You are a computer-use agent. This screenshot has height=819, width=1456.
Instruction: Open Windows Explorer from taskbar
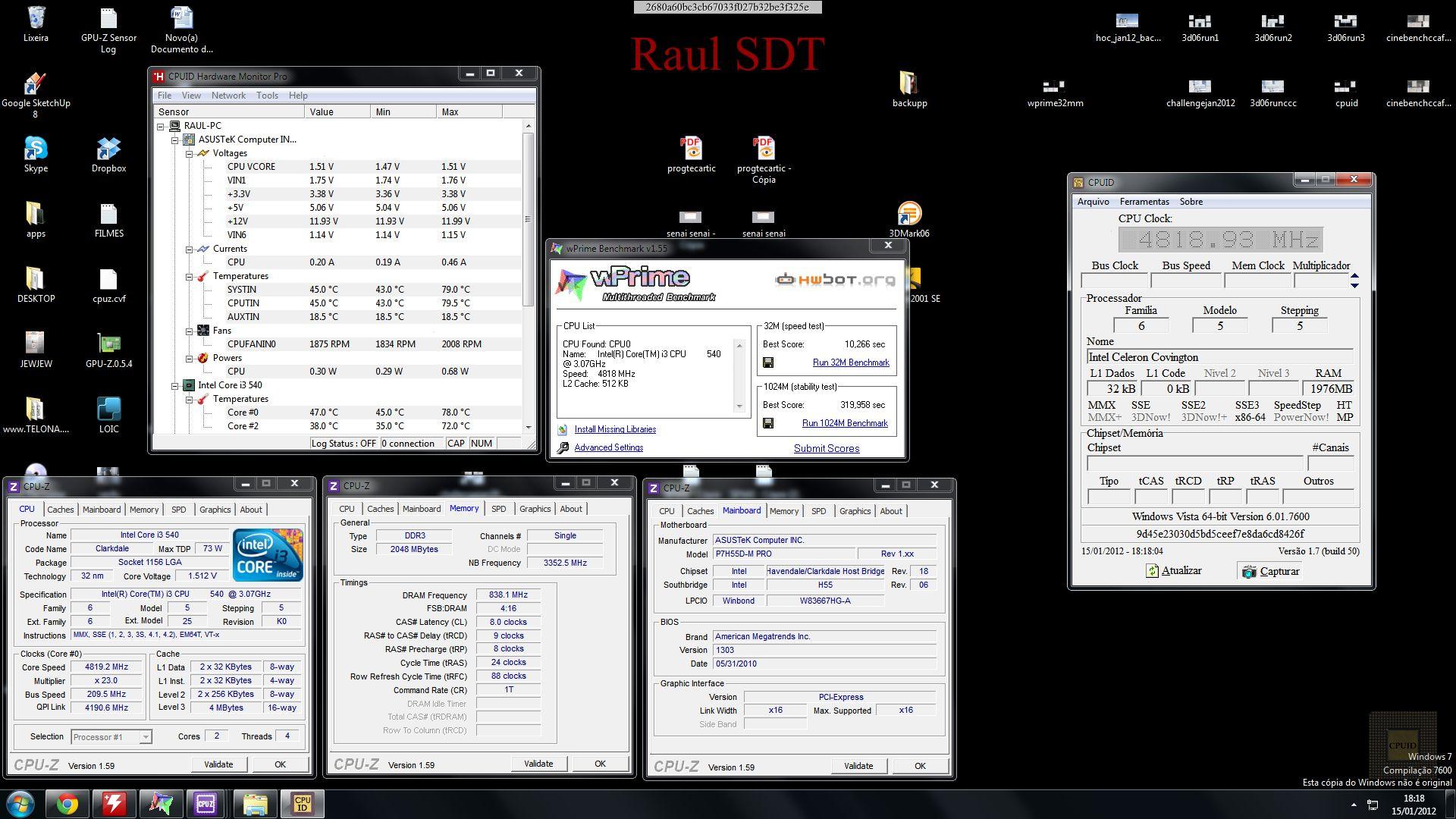coord(255,804)
